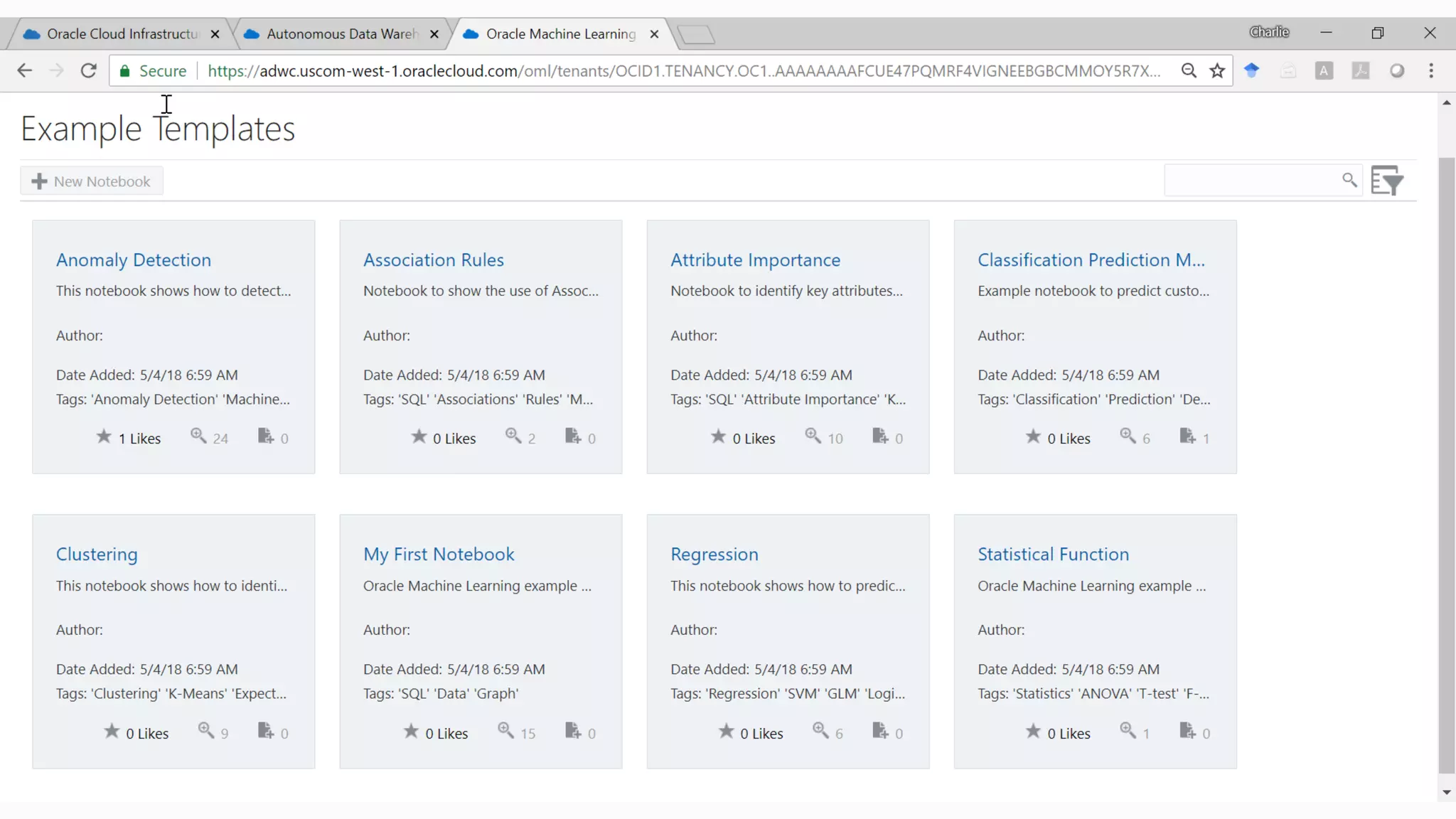The image size is (1456, 819).
Task: Open the Attribute Importance template link
Action: 755,260
